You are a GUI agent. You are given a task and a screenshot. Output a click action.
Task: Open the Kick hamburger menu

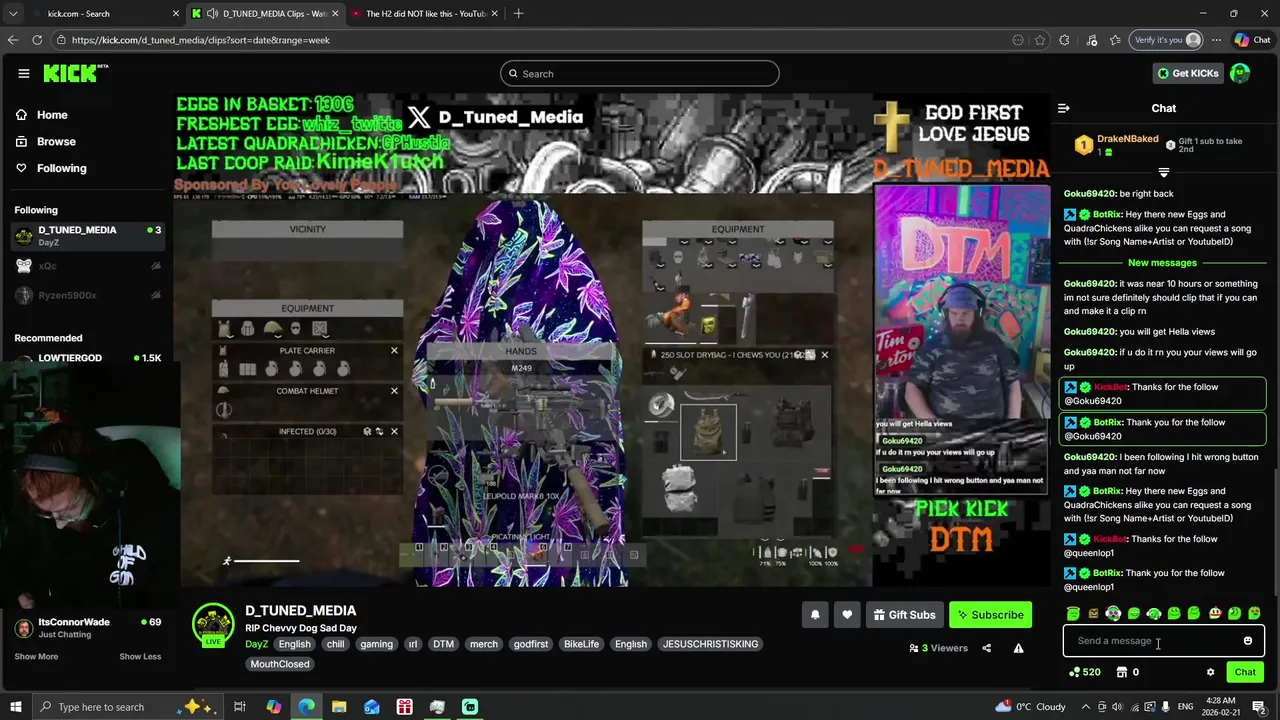click(x=24, y=73)
